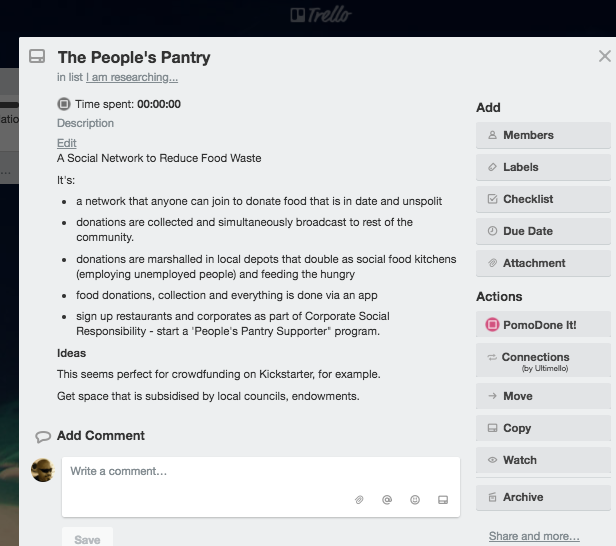616x546 pixels.
Task: Toggle Watch on this card
Action: (543, 460)
